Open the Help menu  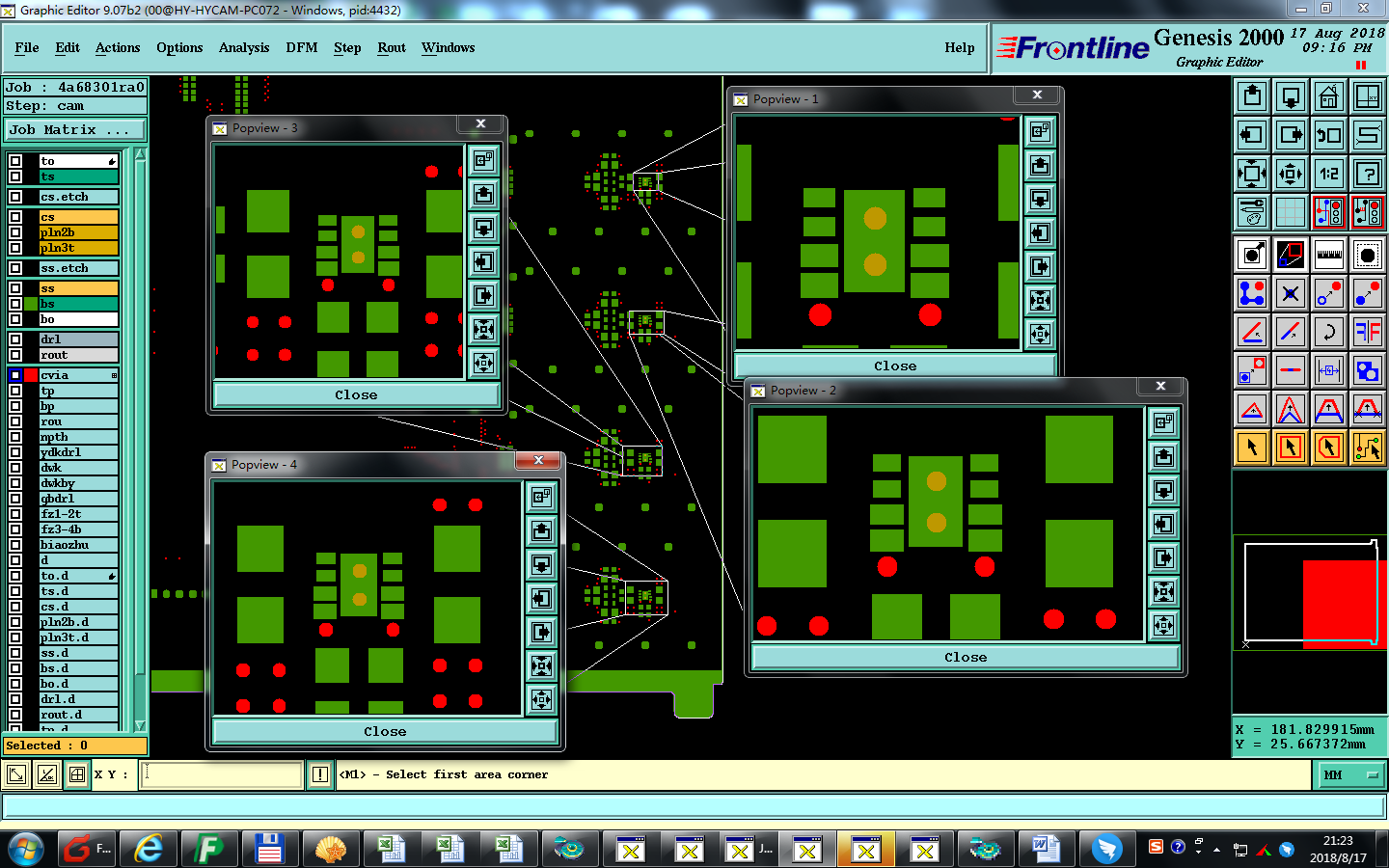(x=960, y=47)
